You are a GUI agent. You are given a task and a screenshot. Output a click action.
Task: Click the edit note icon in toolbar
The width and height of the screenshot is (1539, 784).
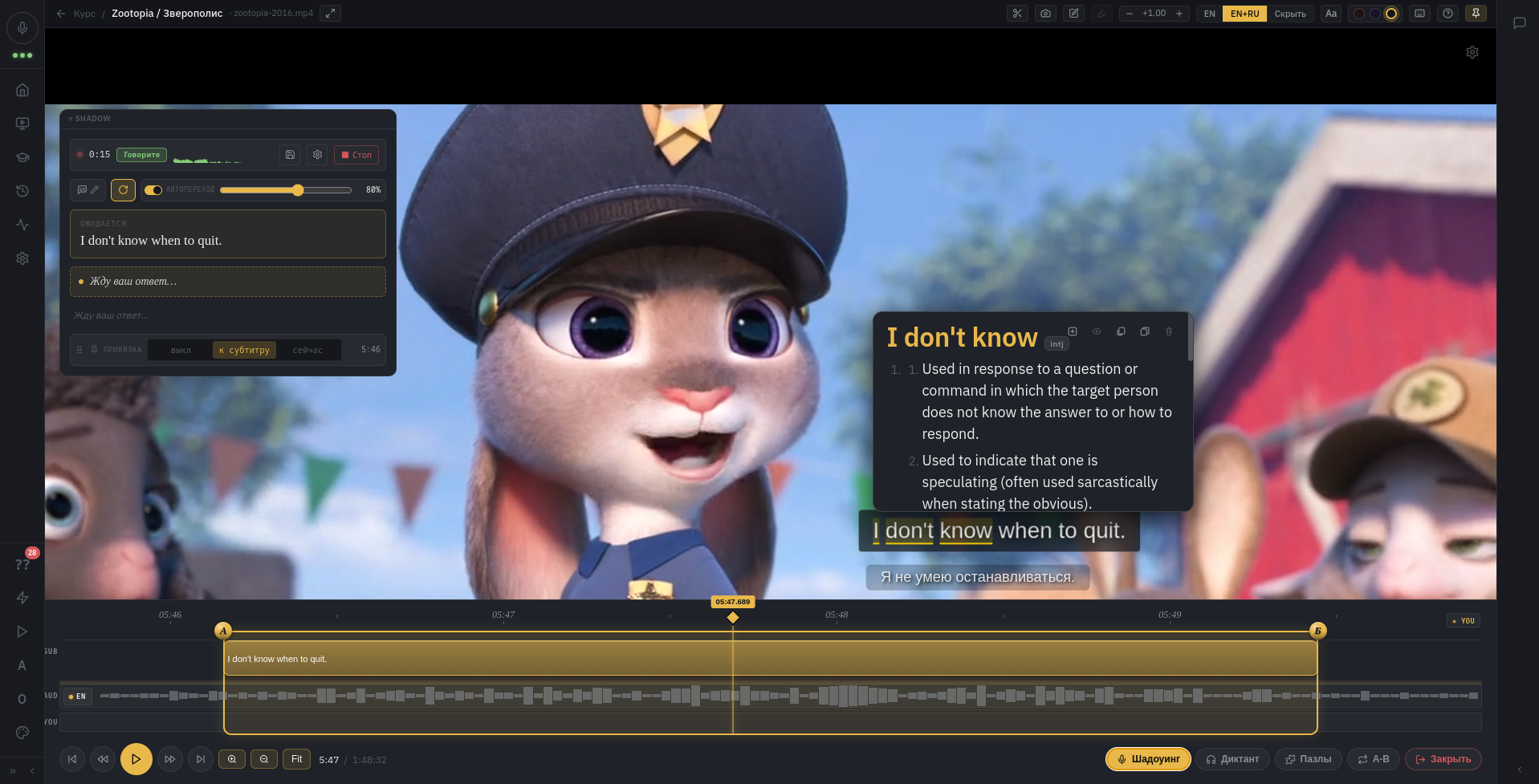pyautogui.click(x=1073, y=14)
